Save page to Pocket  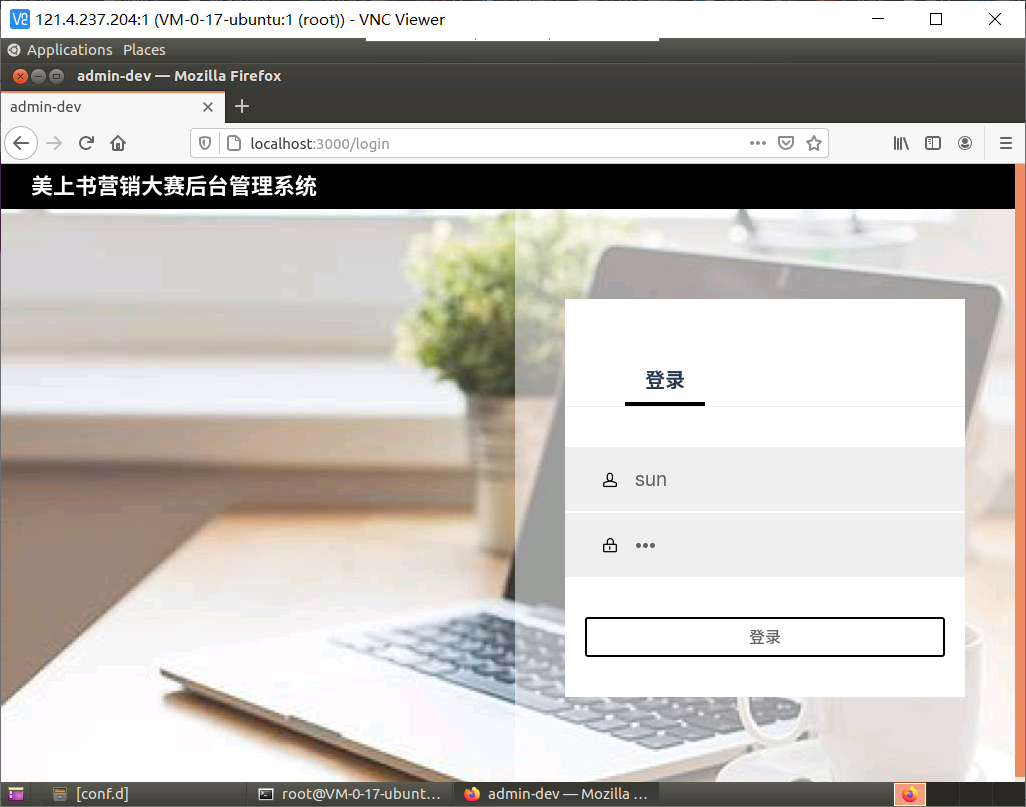pos(786,143)
